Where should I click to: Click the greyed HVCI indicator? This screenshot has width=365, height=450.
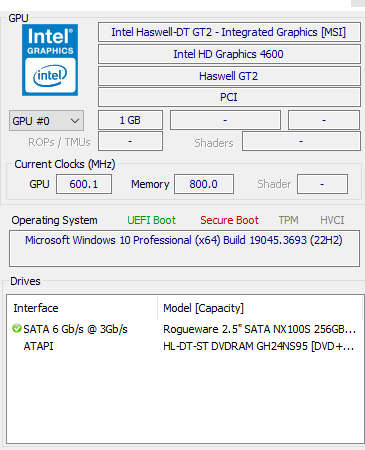[x=332, y=220]
